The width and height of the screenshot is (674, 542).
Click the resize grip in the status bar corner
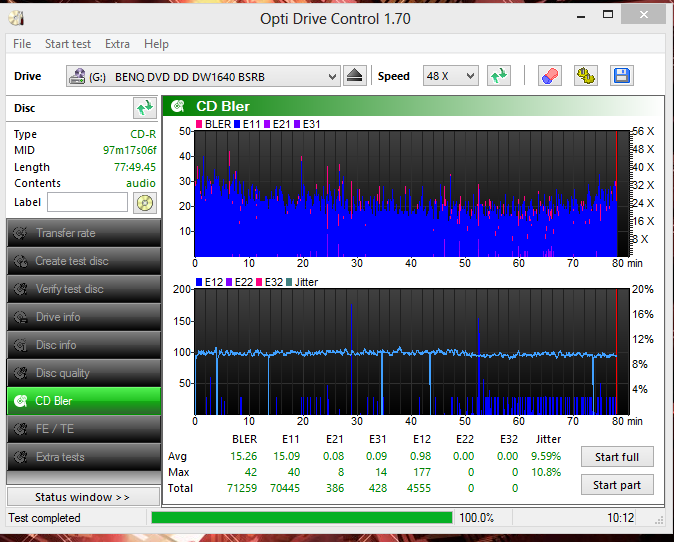pyautogui.click(x=659, y=520)
